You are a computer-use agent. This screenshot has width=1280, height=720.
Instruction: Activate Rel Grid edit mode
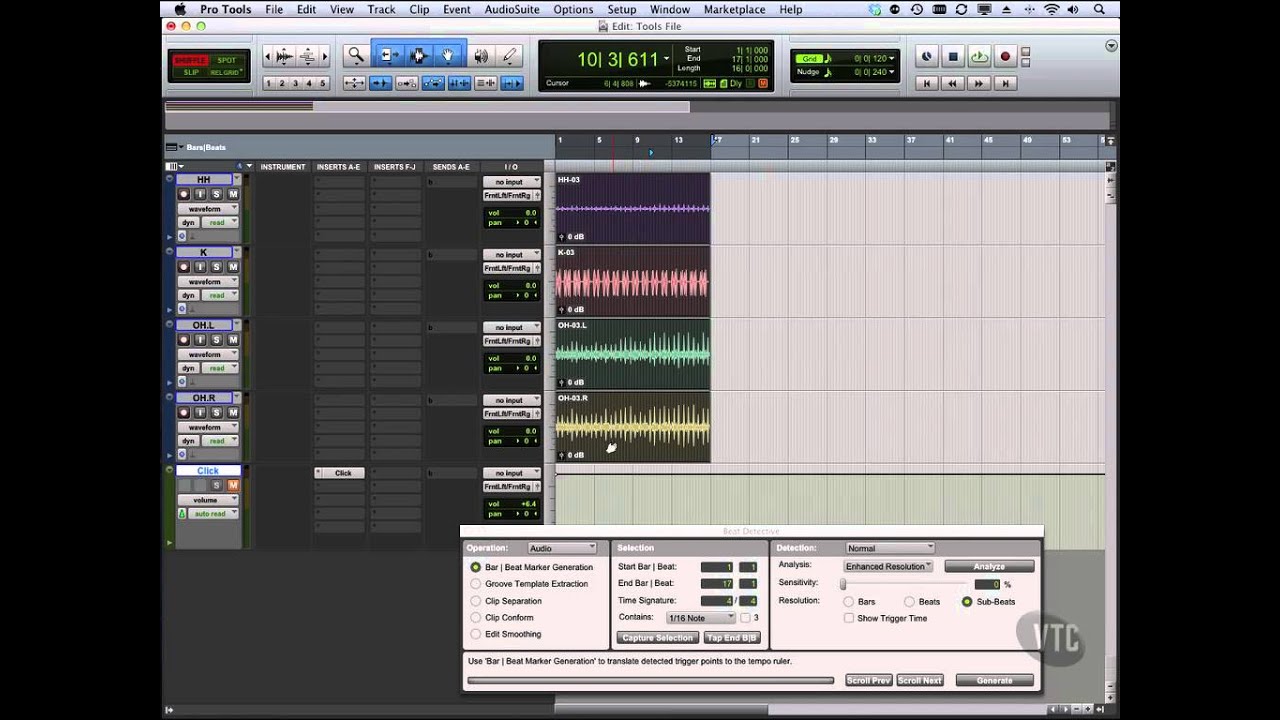coord(227,73)
